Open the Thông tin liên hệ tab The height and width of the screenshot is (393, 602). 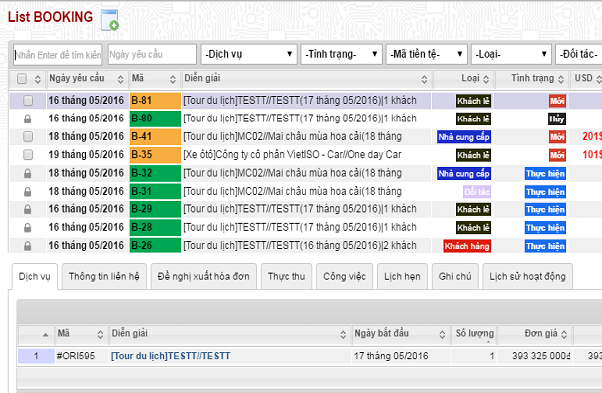click(x=104, y=276)
